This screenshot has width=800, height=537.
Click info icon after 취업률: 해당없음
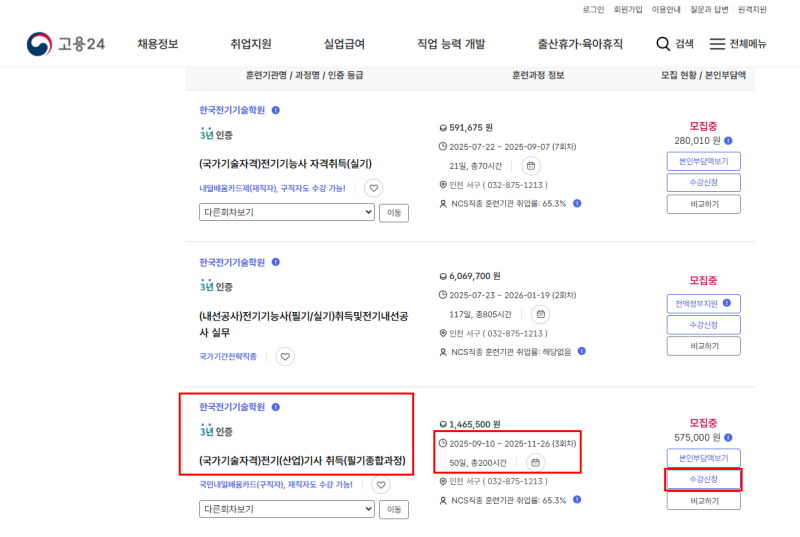tap(582, 351)
